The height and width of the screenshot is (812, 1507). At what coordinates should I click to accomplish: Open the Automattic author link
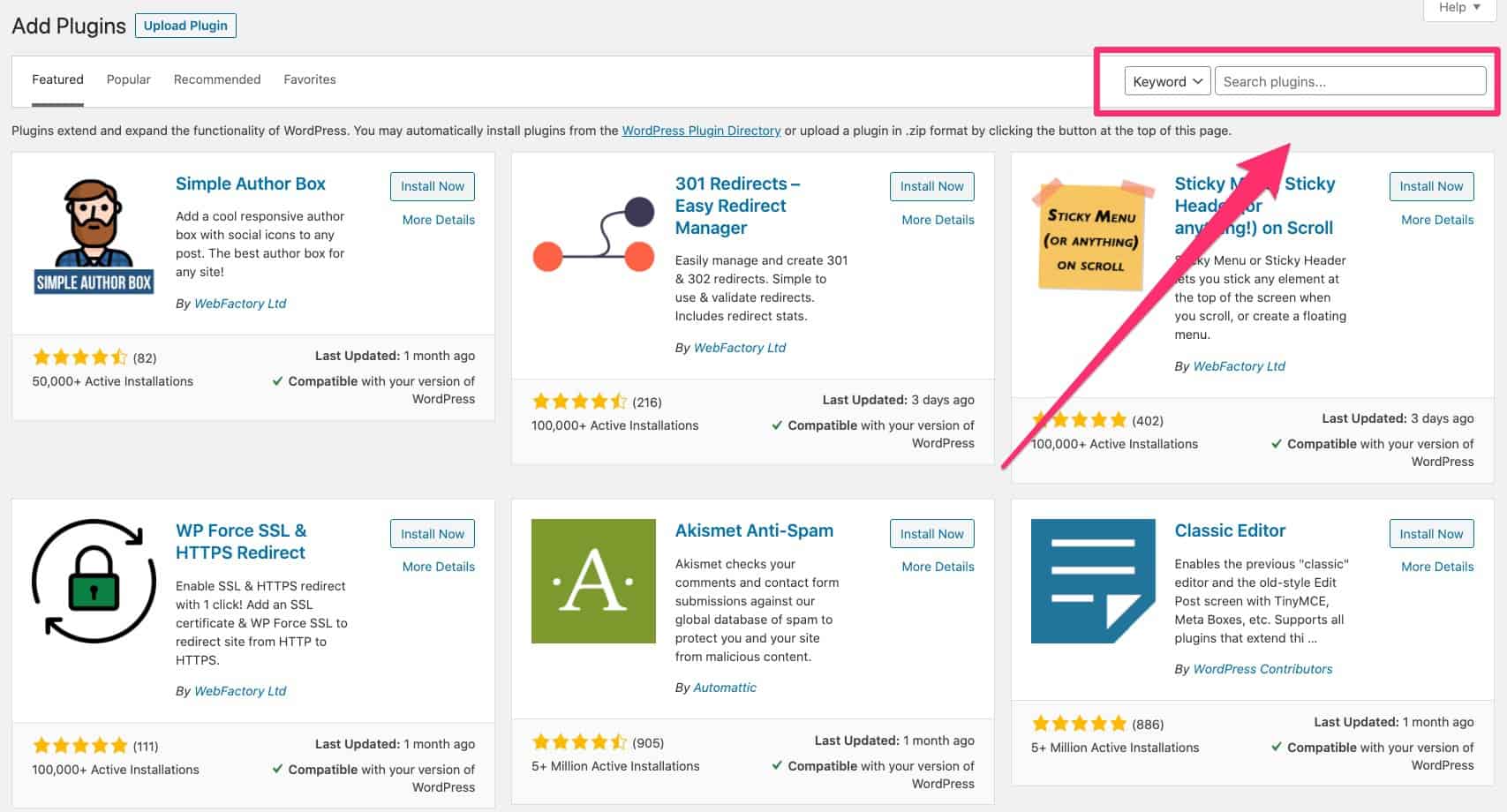pyautogui.click(x=725, y=688)
